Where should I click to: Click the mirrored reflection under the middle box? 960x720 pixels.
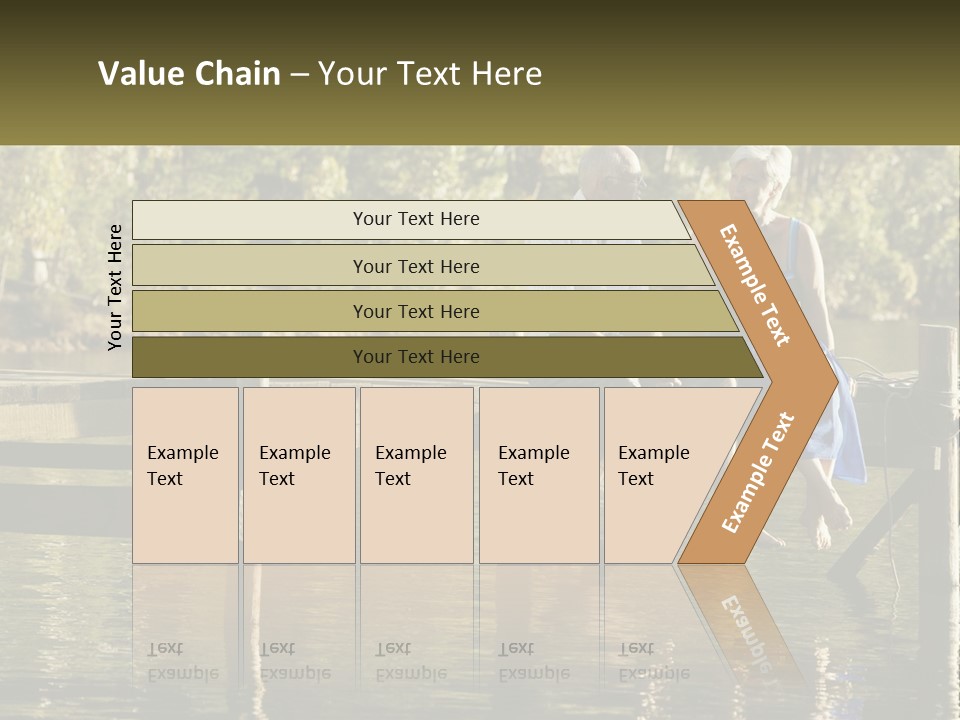[416, 640]
